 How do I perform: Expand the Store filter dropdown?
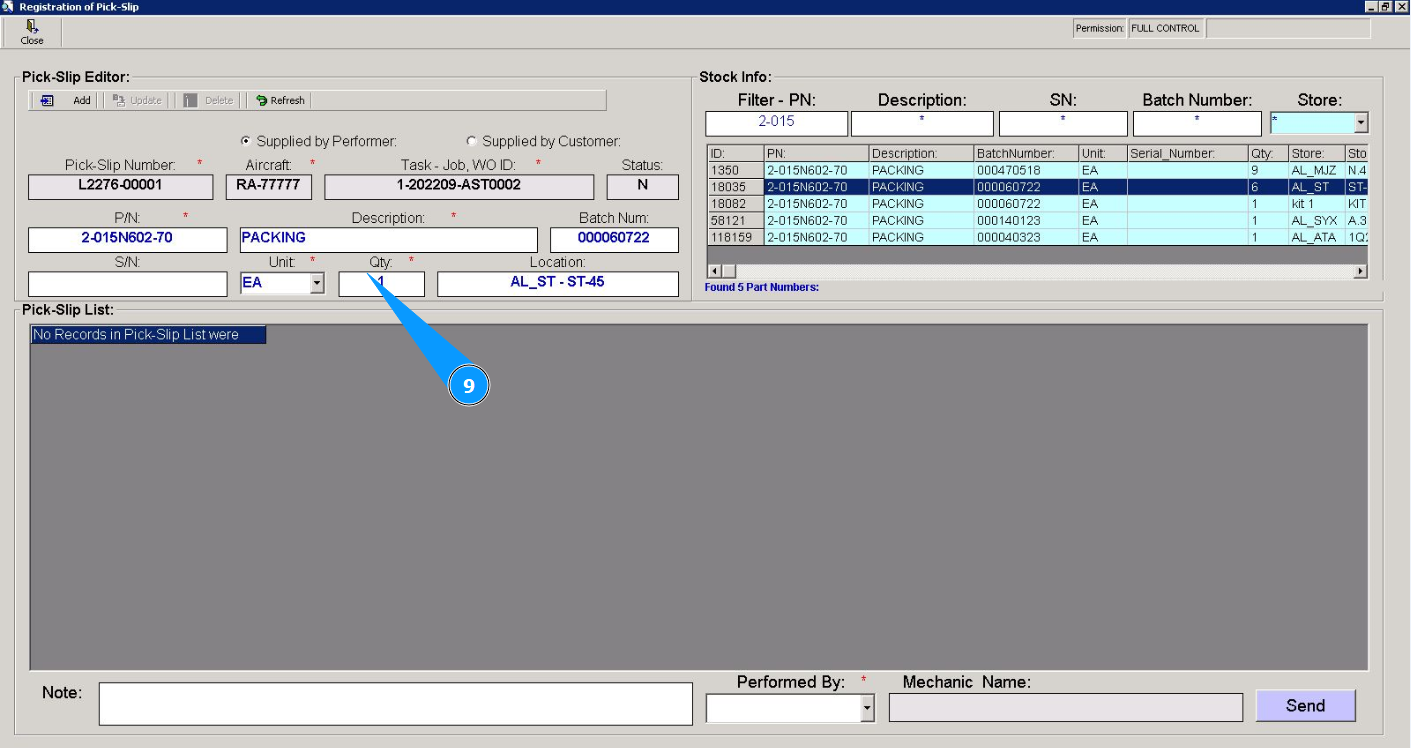point(1360,123)
